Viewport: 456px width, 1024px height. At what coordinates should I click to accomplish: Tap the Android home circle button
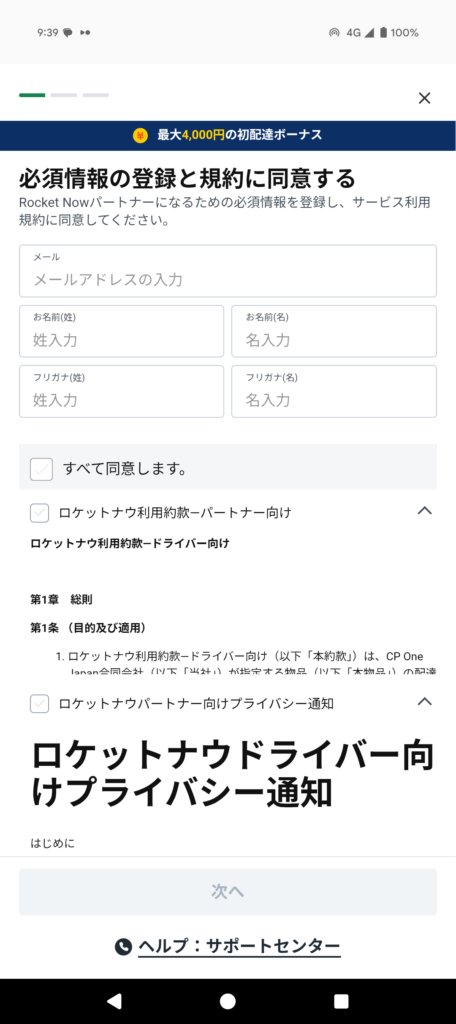click(227, 1001)
